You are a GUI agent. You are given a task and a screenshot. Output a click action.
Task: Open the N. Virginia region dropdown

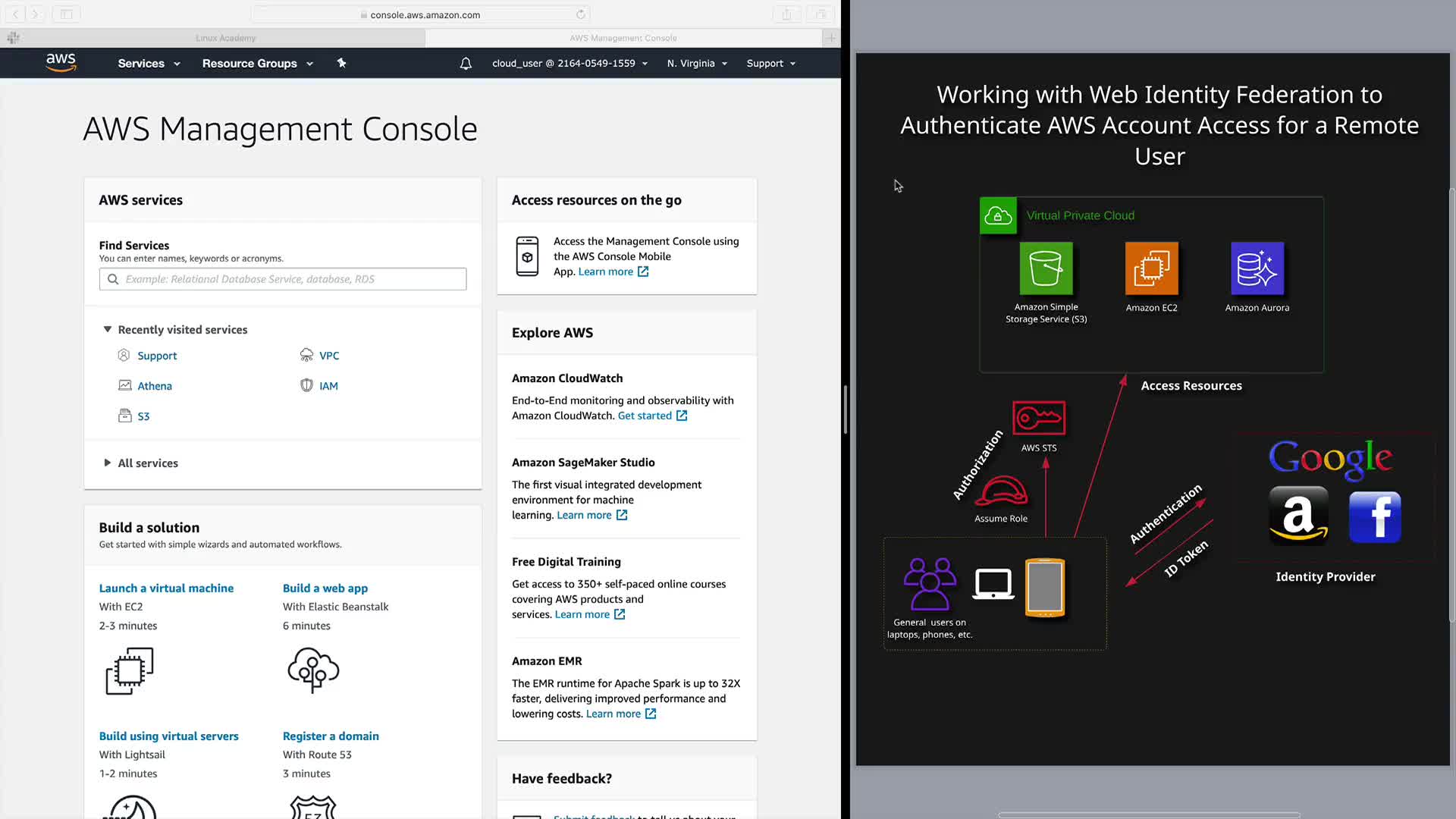(697, 64)
